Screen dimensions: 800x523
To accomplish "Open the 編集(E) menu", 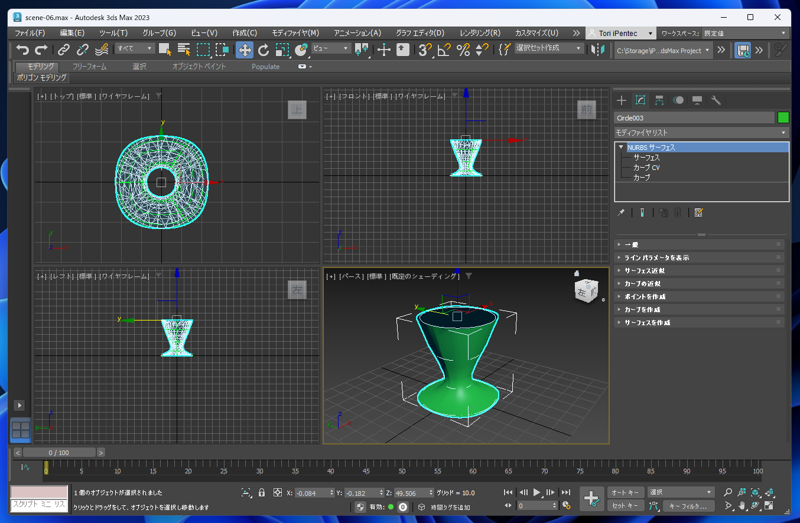I will (72, 33).
